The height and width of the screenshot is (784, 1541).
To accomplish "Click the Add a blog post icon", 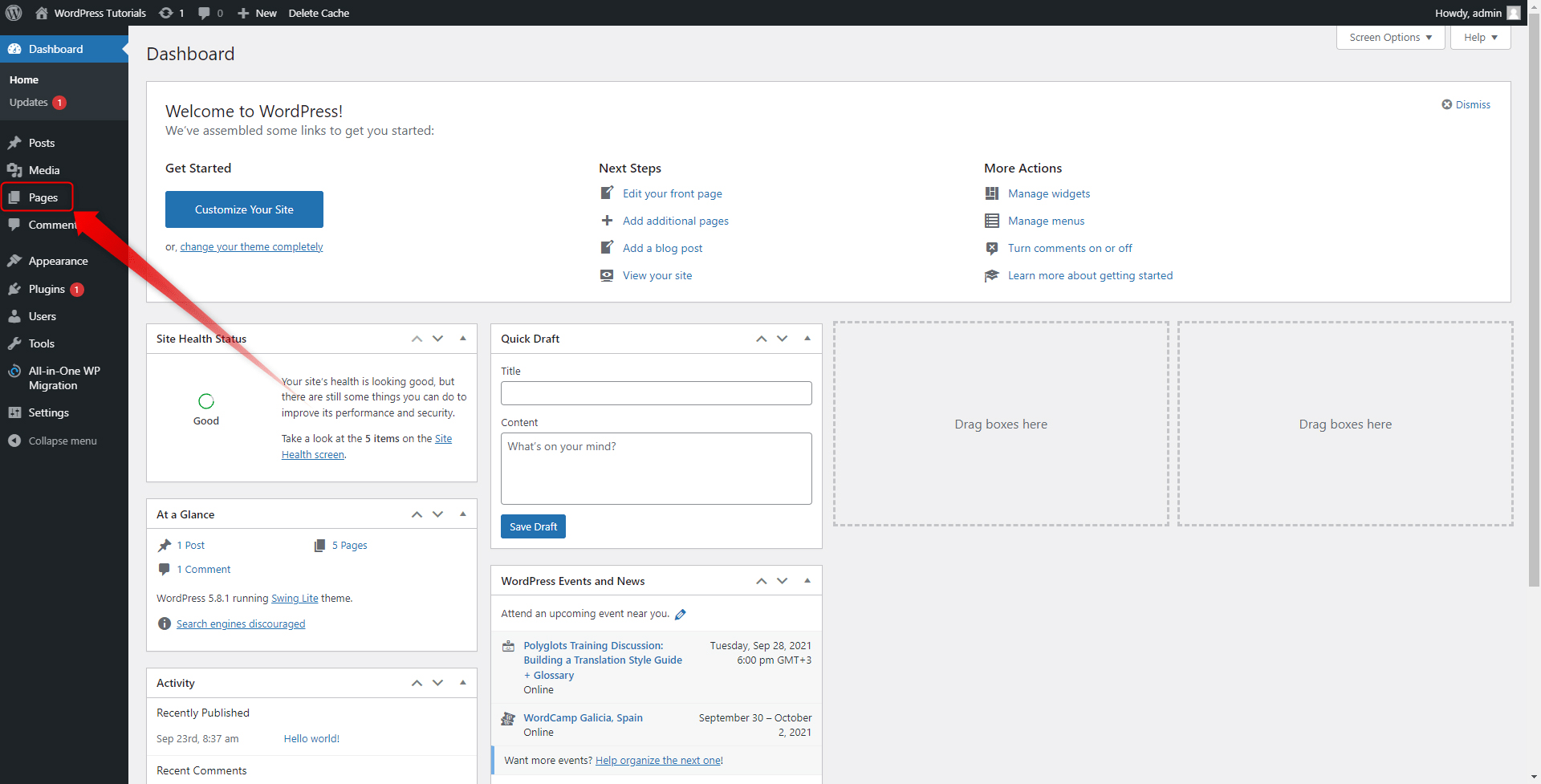I will pos(607,248).
